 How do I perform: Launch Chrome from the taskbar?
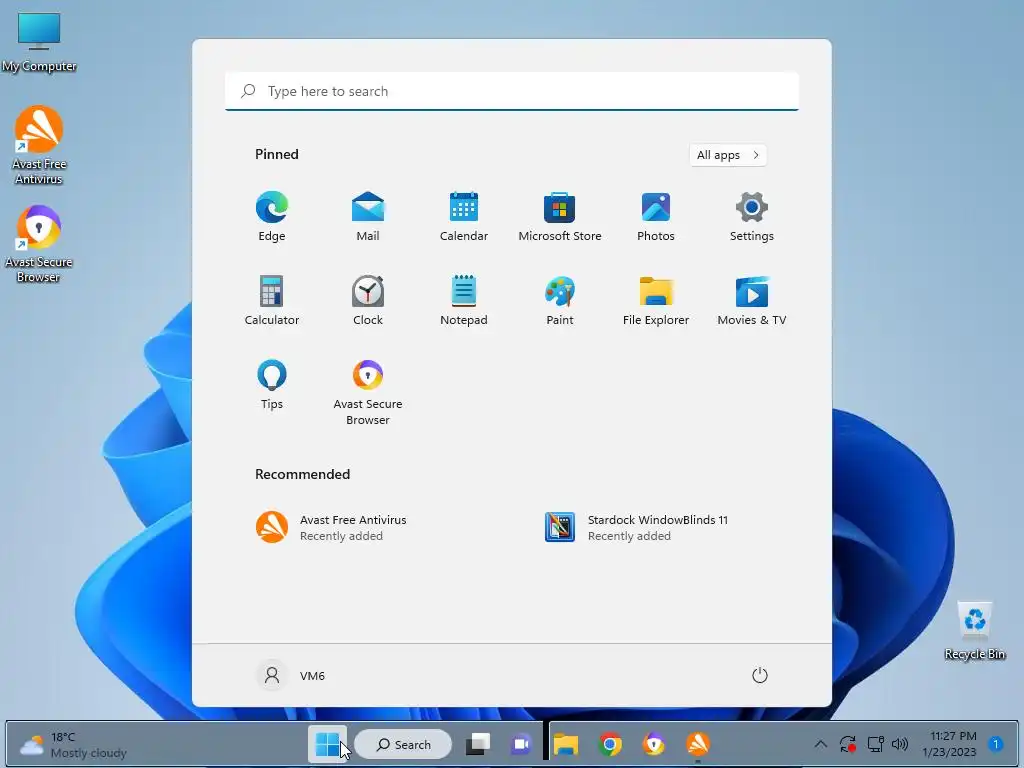pos(610,744)
